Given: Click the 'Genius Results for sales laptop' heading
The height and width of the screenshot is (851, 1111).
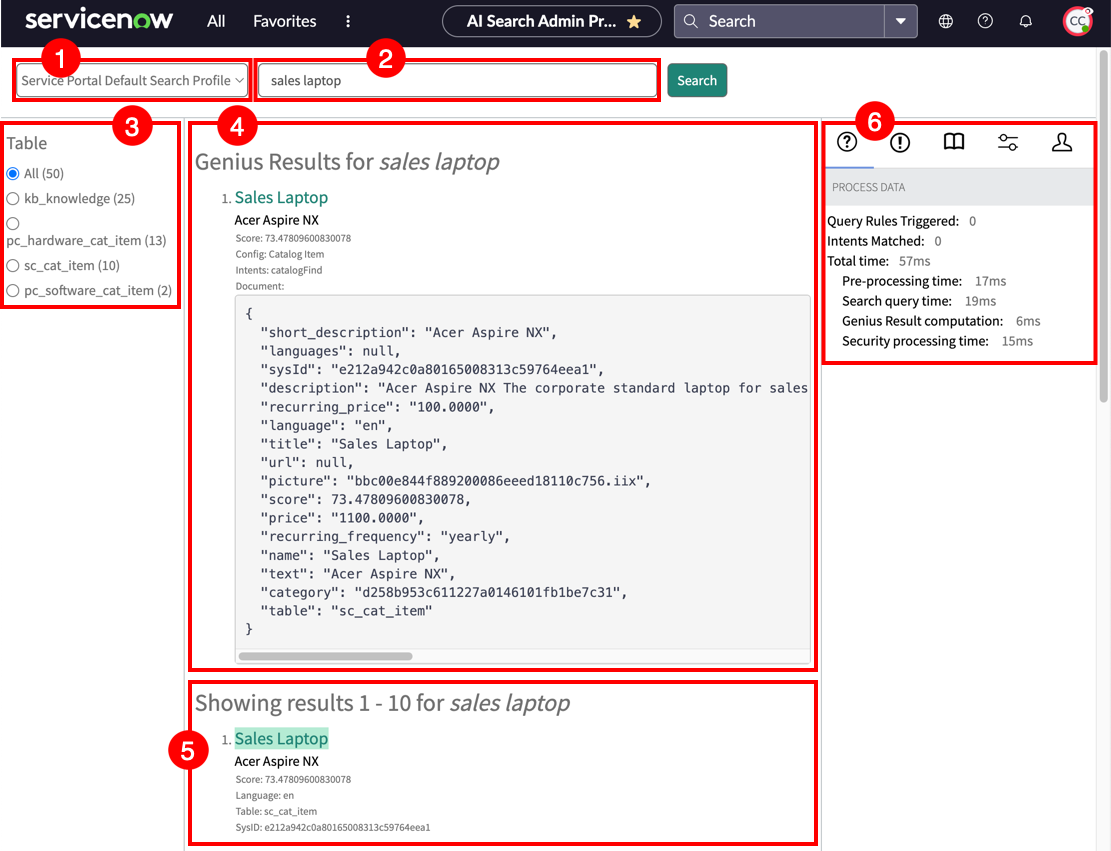Looking at the screenshot, I should [x=347, y=162].
